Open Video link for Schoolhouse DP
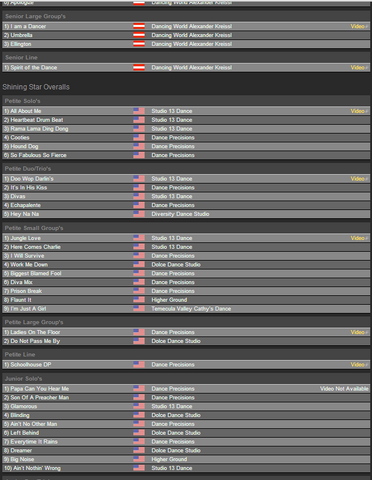 click(359, 365)
